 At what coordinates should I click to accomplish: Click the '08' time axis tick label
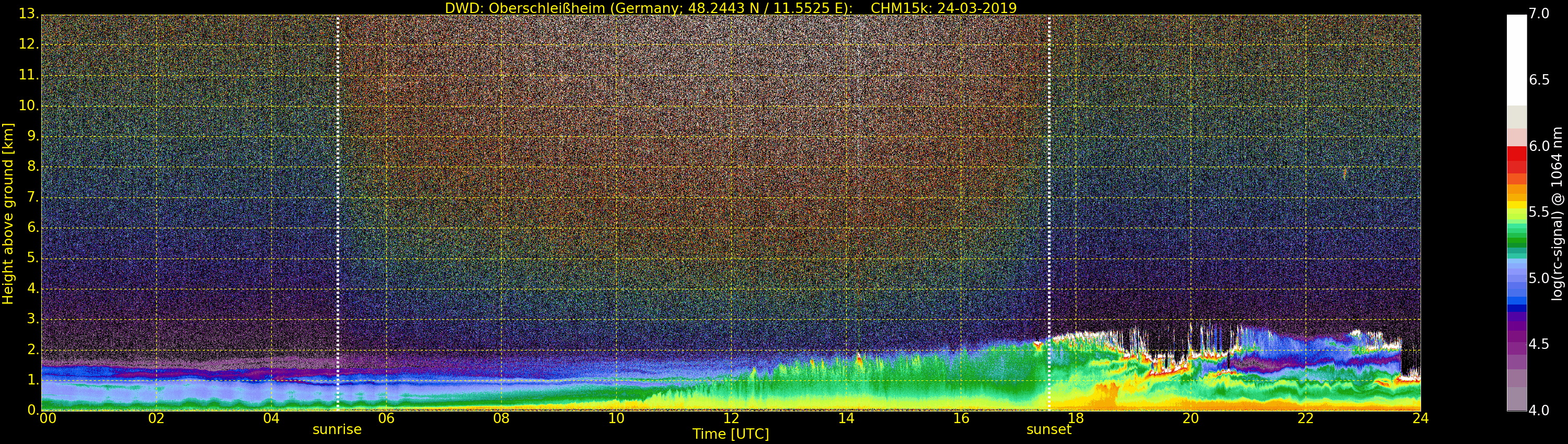click(501, 418)
